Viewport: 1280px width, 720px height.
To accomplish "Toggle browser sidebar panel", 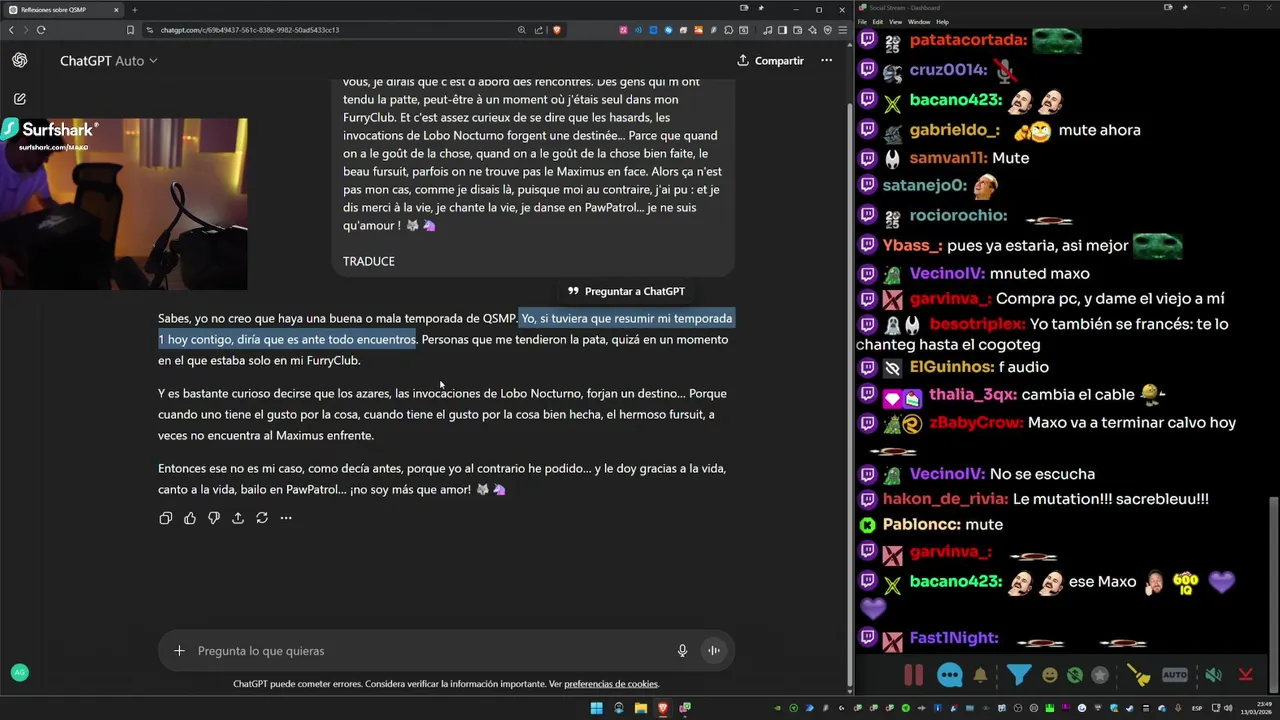I will point(782,30).
